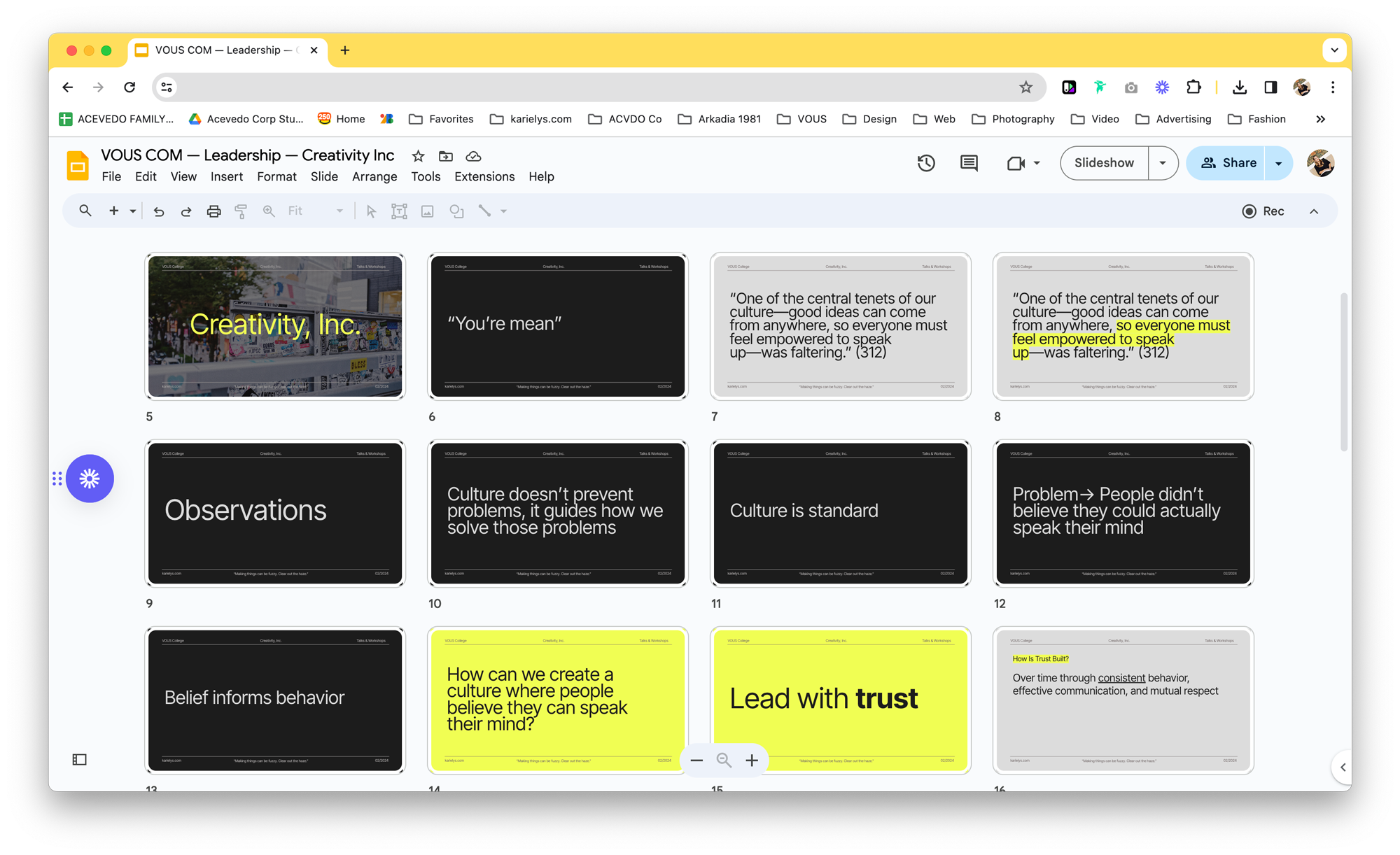
Task: Click the print icon in toolbar
Action: 214,211
